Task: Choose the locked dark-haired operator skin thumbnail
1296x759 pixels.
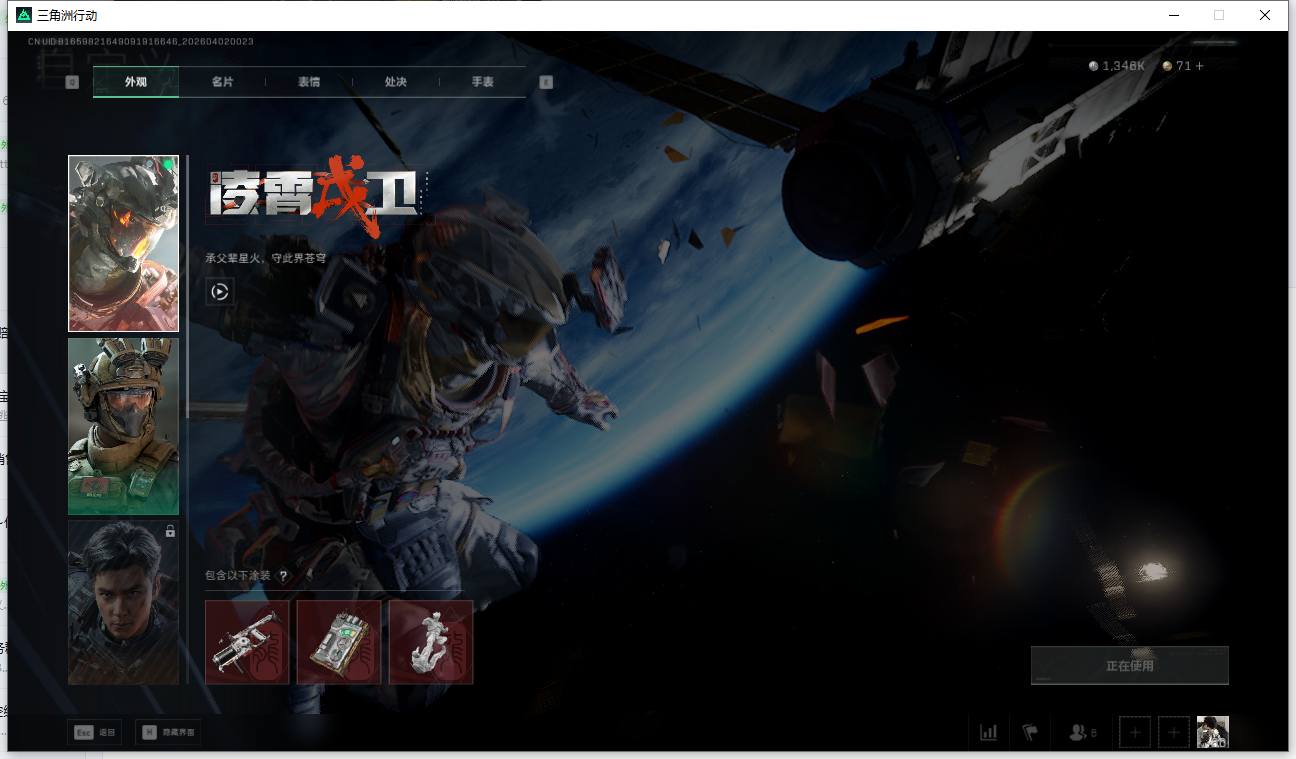Action: pos(123,602)
